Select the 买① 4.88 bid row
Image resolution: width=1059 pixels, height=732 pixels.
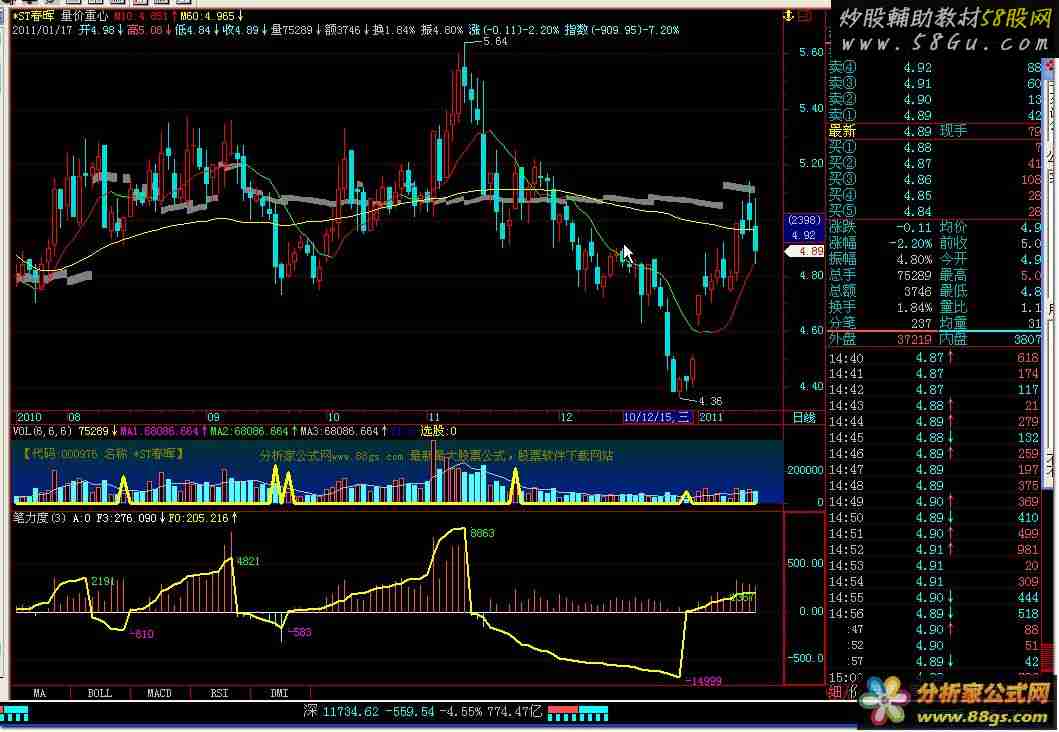click(935, 147)
